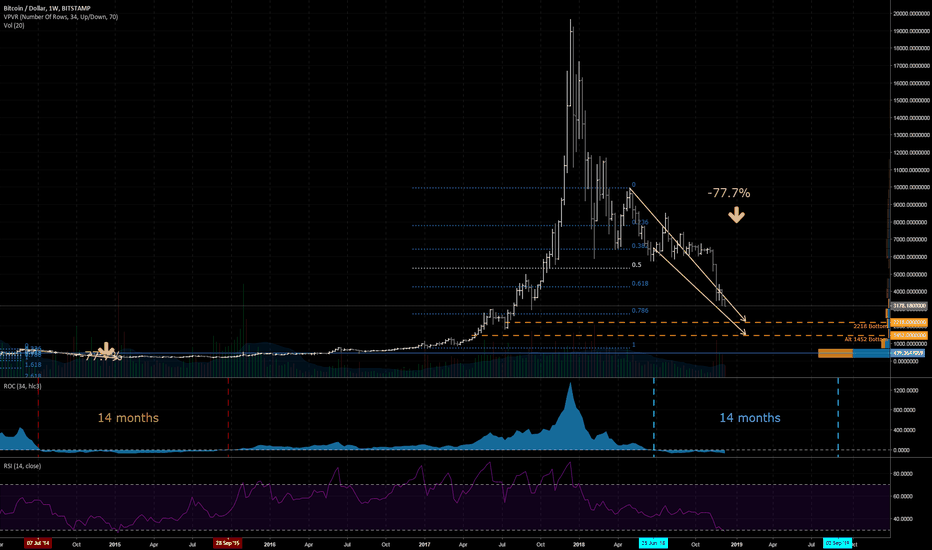
Task: Click the Bitcoin / Dollar chart title
Action: click(47, 8)
